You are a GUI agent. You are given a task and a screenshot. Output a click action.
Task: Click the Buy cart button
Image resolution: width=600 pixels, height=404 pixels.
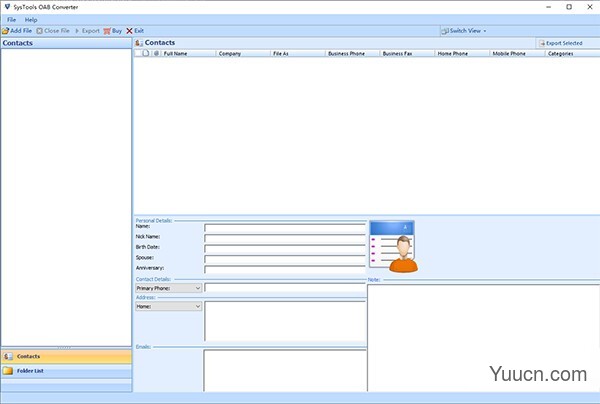pos(112,31)
